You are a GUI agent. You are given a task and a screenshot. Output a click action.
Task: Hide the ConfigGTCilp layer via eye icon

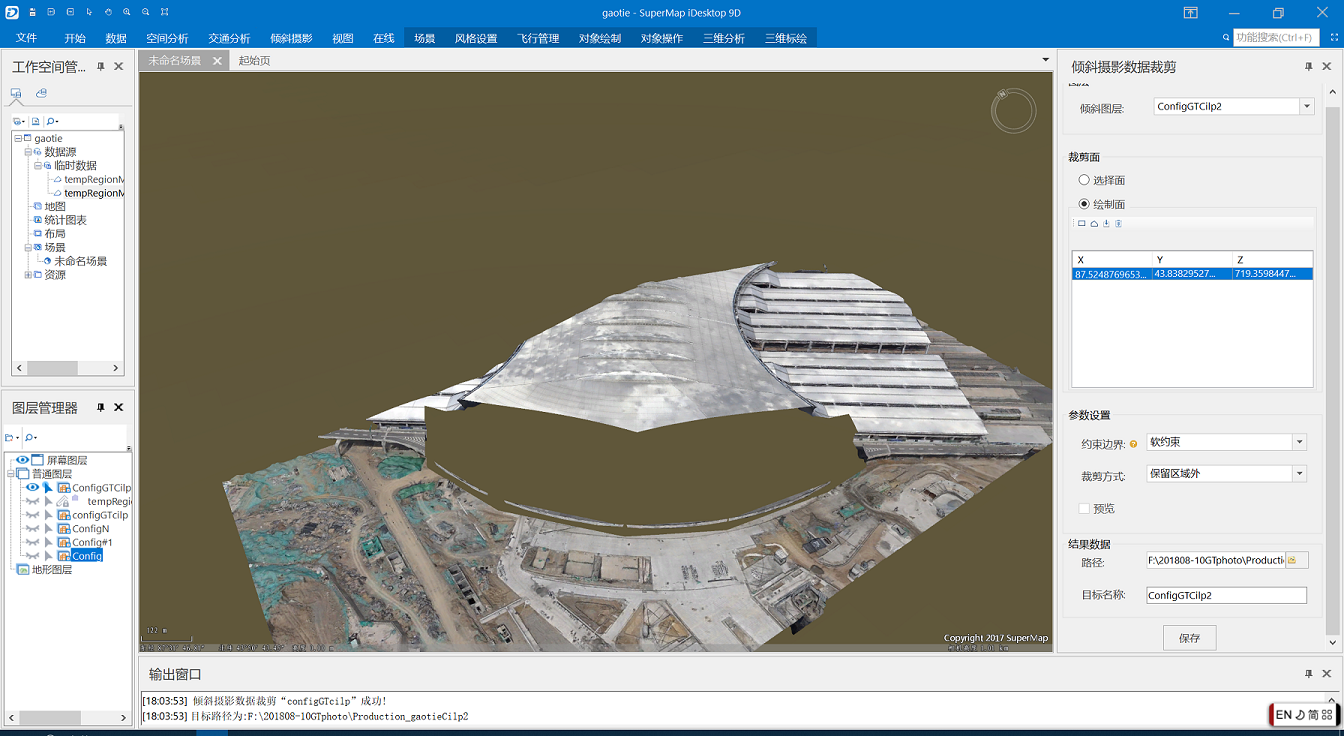click(x=32, y=488)
